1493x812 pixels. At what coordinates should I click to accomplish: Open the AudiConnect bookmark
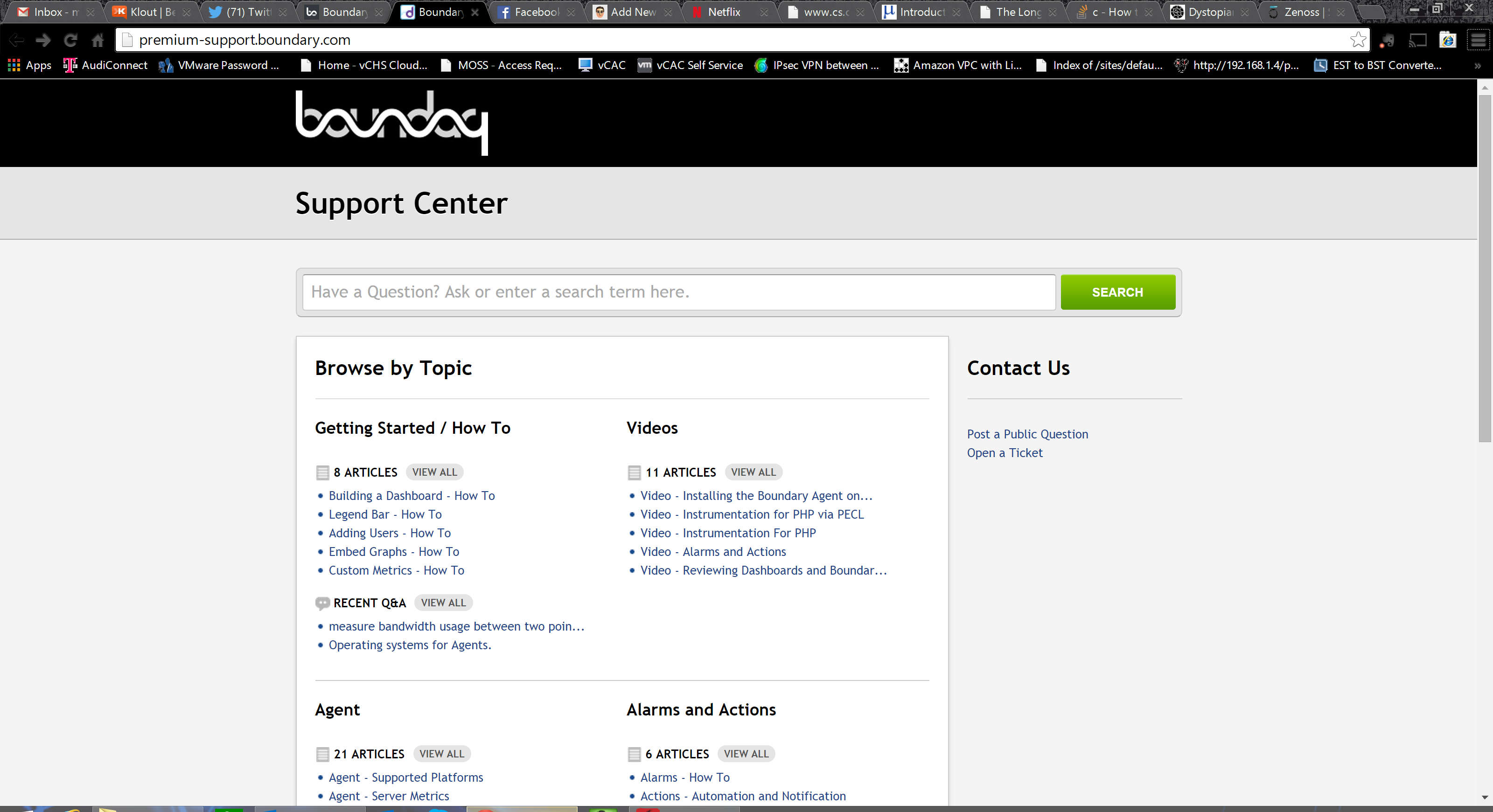coord(105,65)
